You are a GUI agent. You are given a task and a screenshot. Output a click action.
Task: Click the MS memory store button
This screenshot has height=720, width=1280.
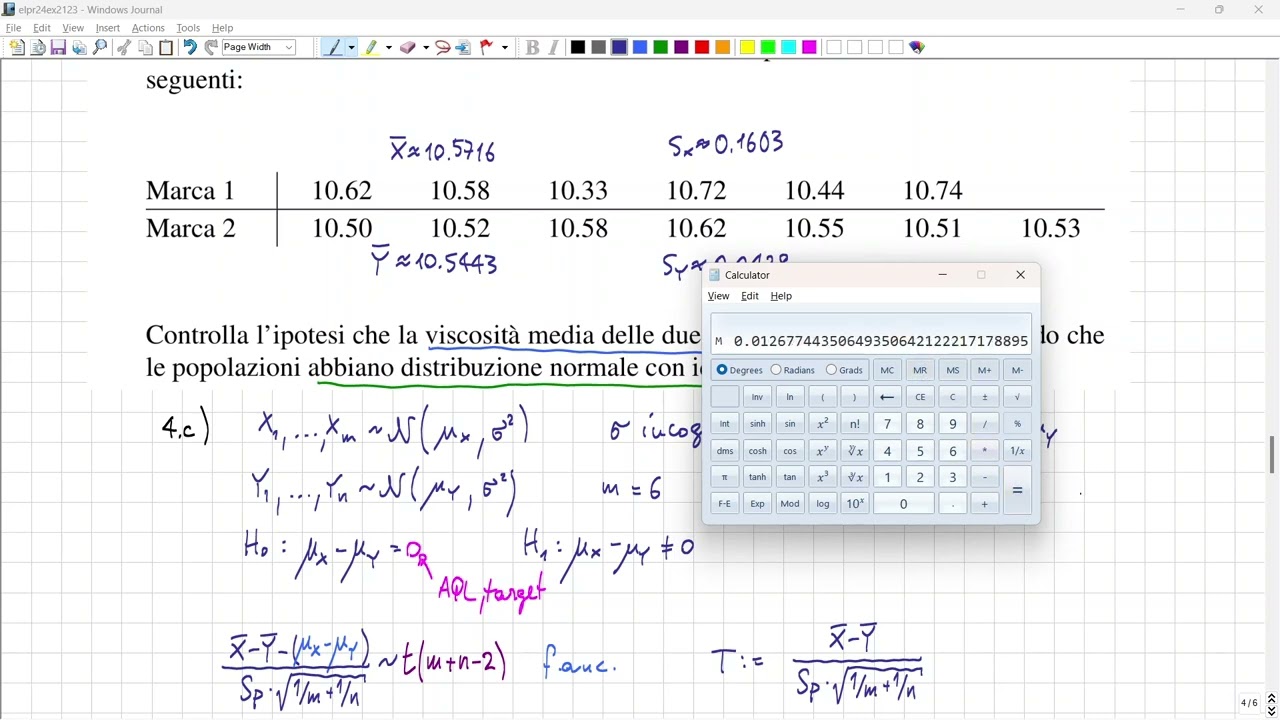(x=952, y=370)
